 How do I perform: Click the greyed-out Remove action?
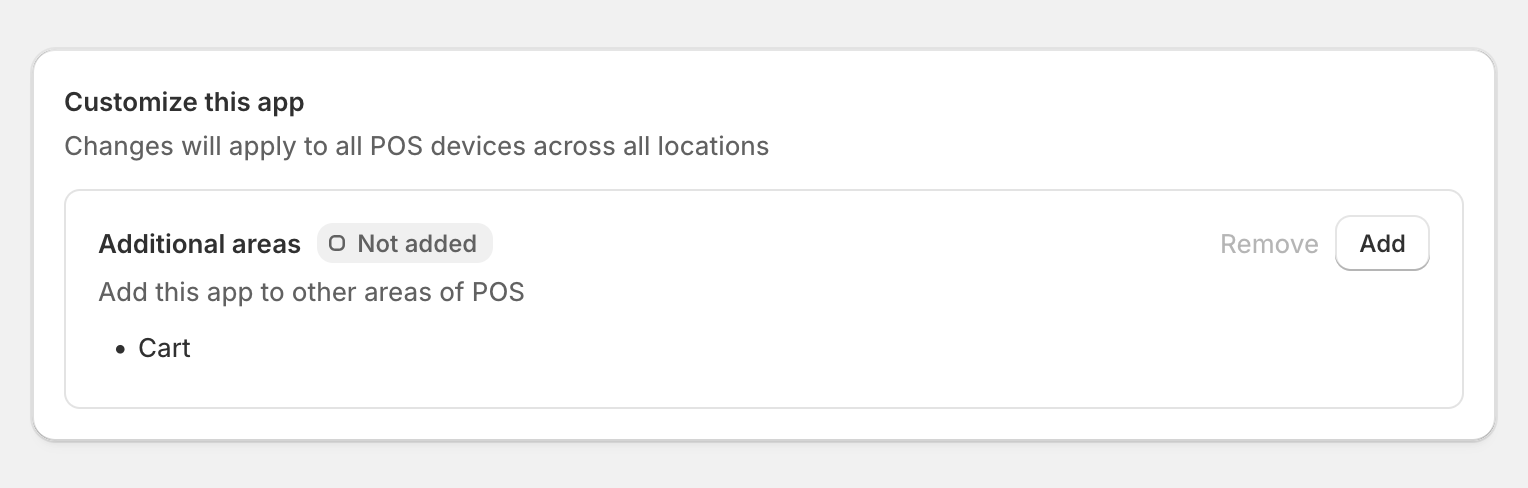(1269, 244)
